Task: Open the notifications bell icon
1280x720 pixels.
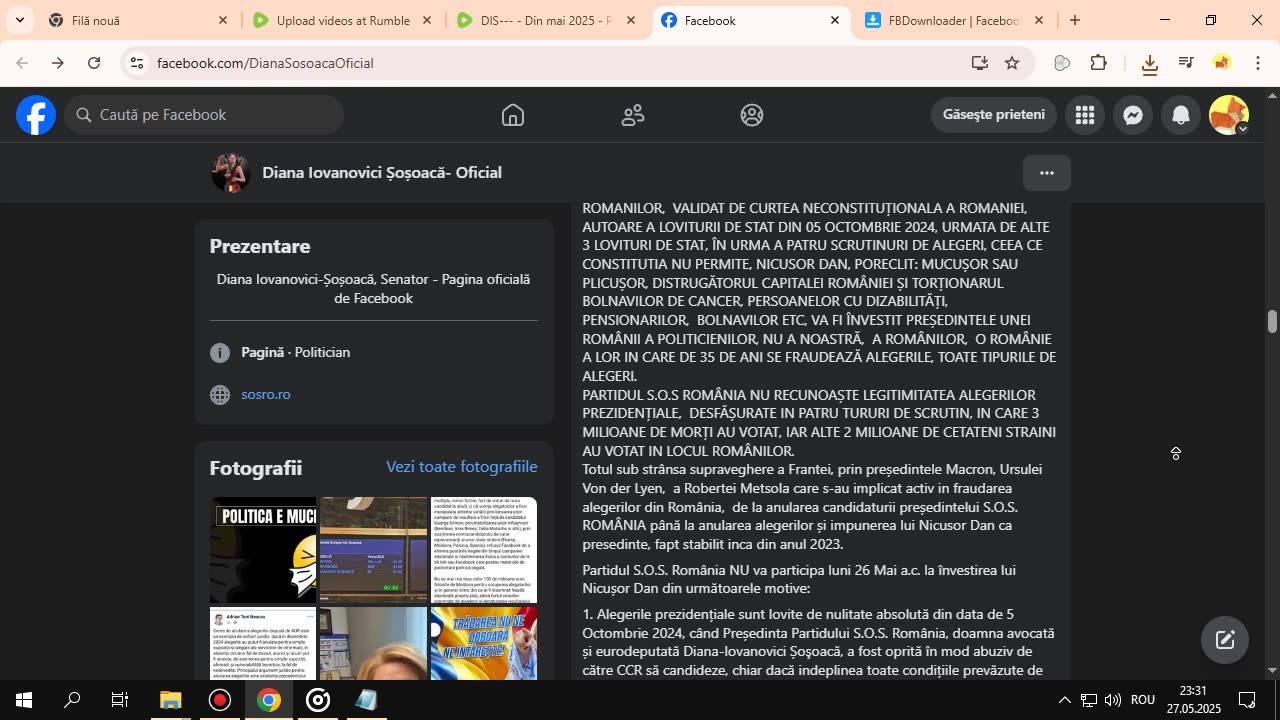Action: (1181, 115)
